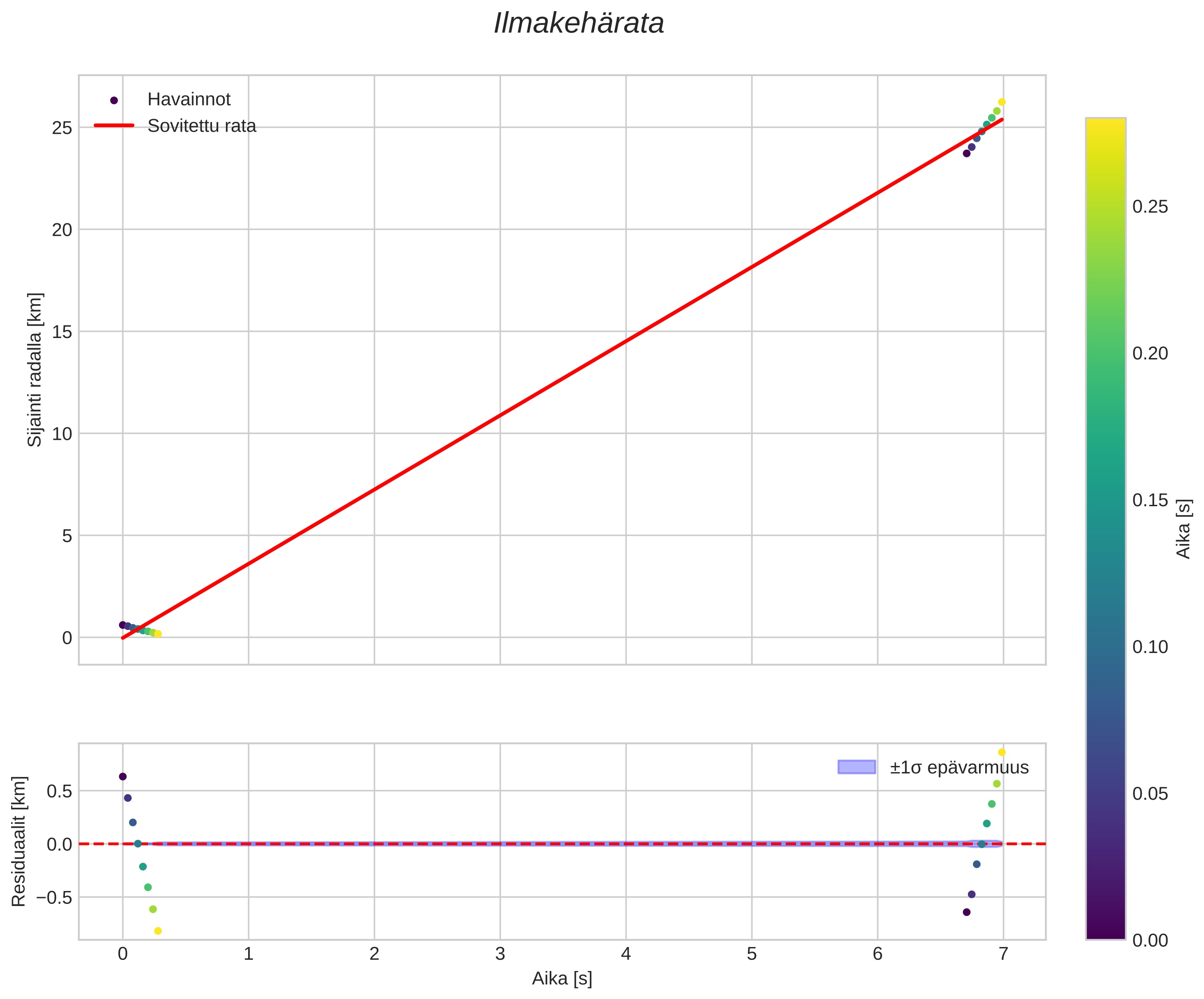Click the yellow residual point at top right
Image resolution: width=1204 pixels, height=999 pixels.
[x=1002, y=752]
